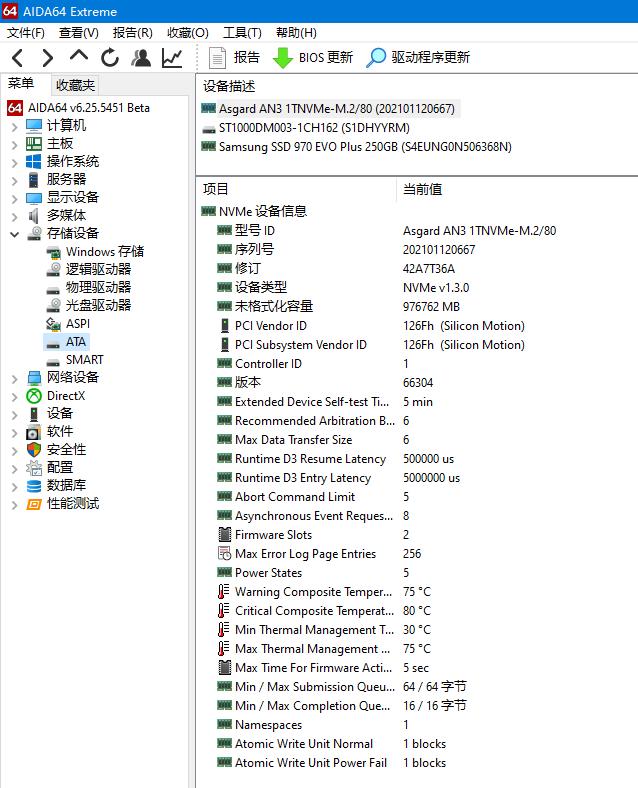Expand the 服务器 tree node
Viewport: 638px width, 788px height.
(15, 180)
